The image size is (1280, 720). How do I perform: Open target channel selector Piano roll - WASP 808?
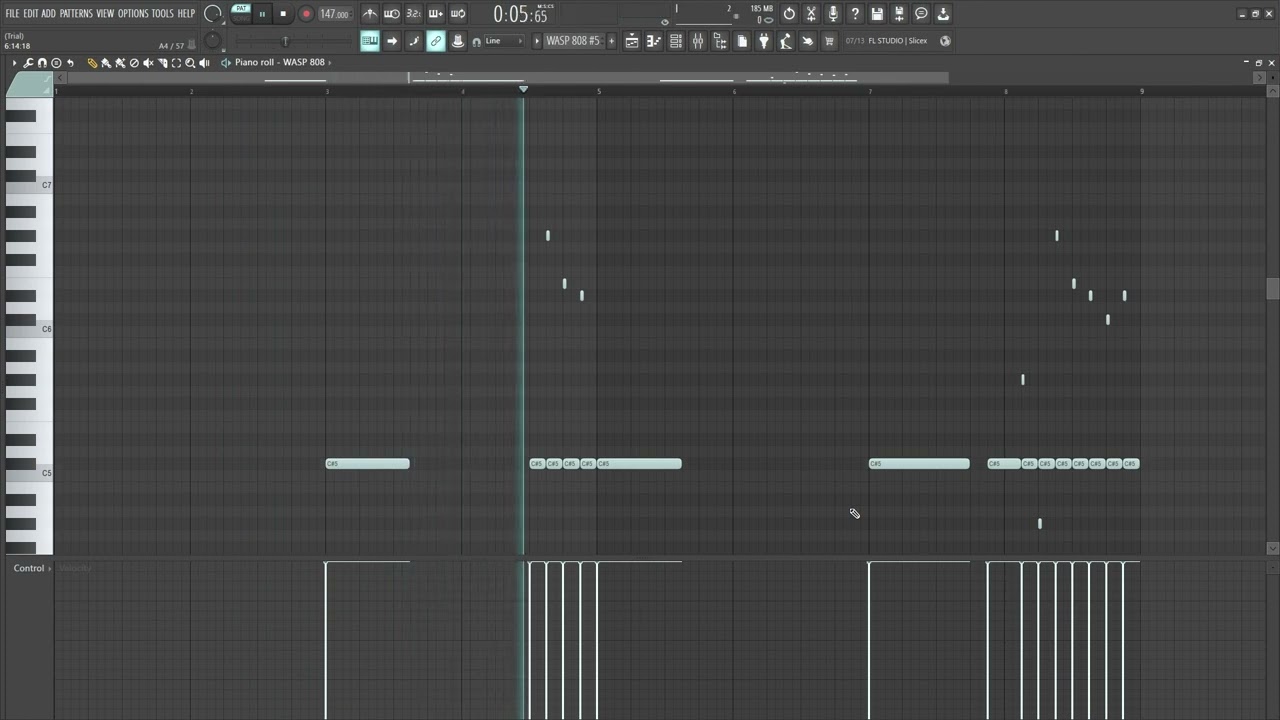[x=279, y=62]
